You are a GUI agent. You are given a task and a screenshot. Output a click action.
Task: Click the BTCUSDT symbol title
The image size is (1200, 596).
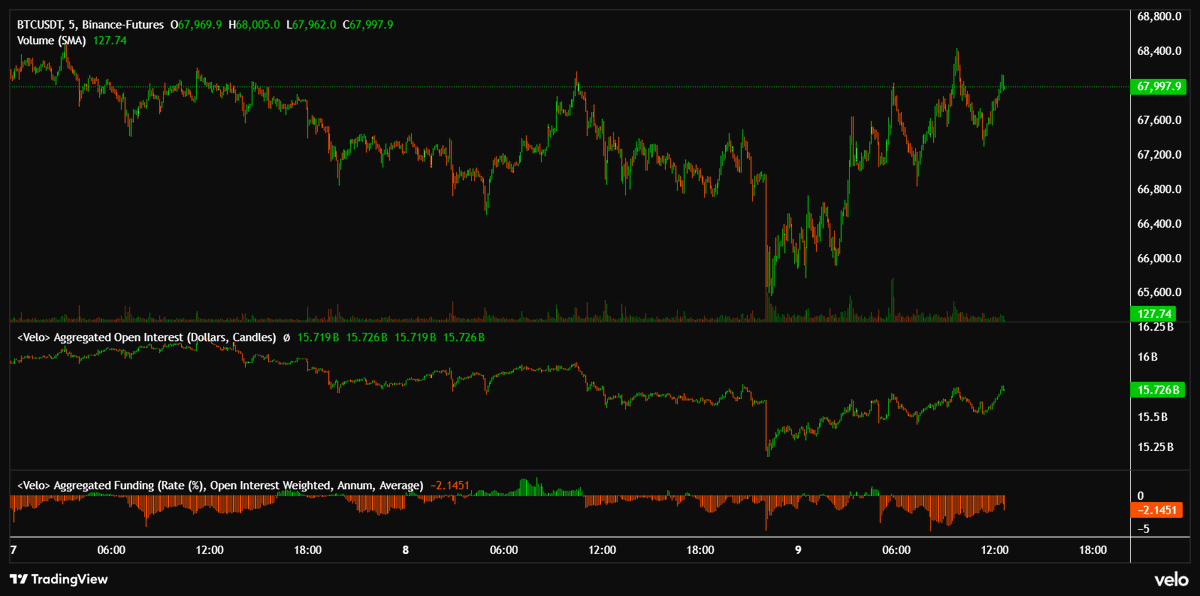coord(41,23)
